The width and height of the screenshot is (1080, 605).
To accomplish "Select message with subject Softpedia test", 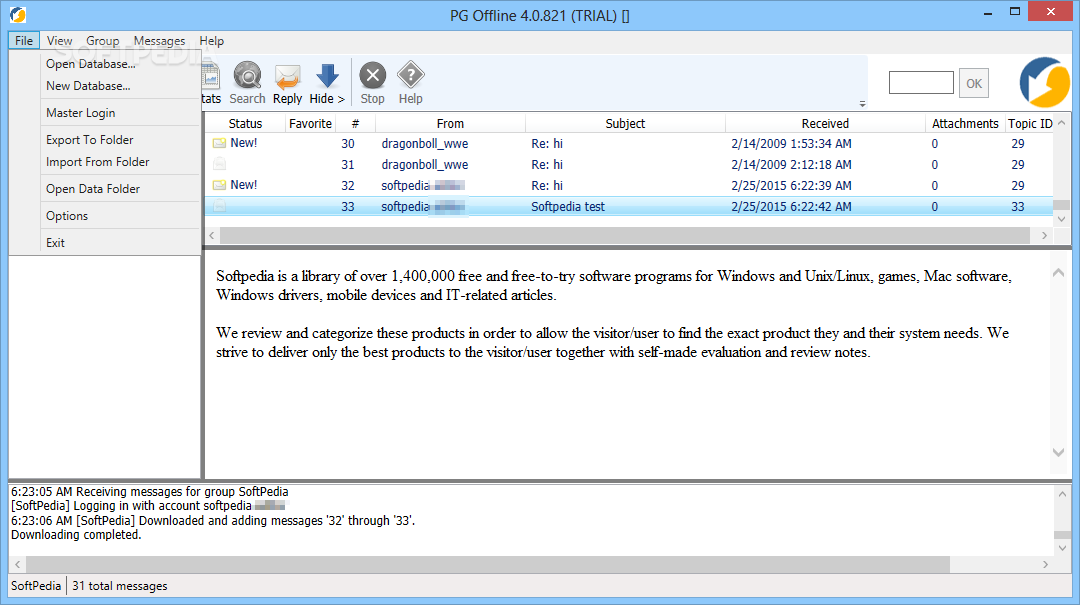I will [628, 206].
